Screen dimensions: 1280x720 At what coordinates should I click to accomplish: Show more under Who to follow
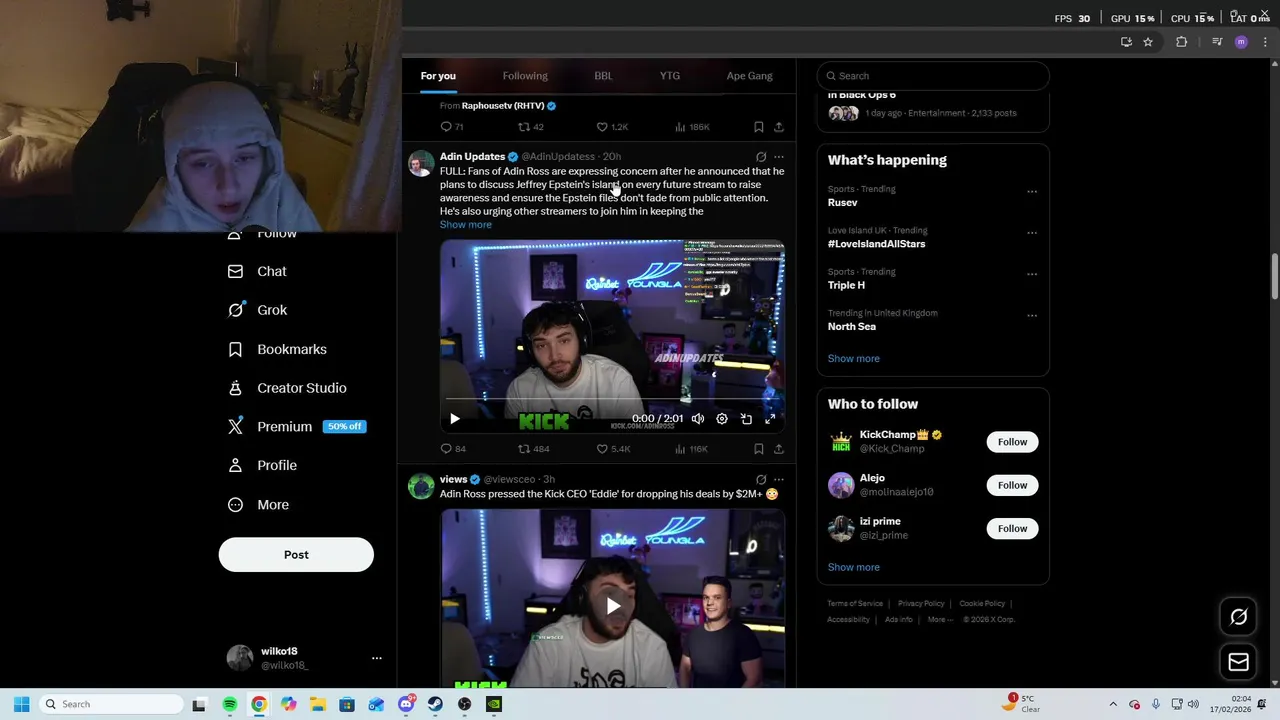pyautogui.click(x=854, y=568)
